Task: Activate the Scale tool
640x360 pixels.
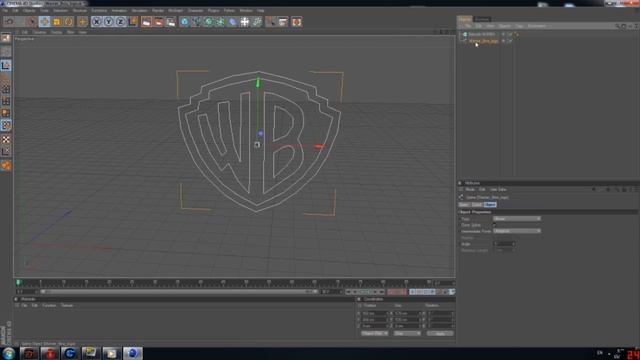Action: point(56,21)
